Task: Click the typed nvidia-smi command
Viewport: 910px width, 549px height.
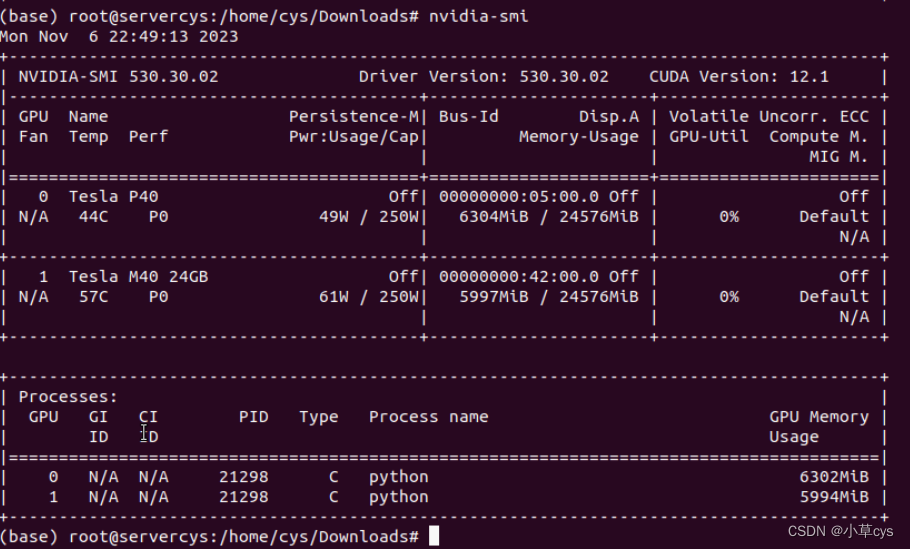Action: pos(479,16)
